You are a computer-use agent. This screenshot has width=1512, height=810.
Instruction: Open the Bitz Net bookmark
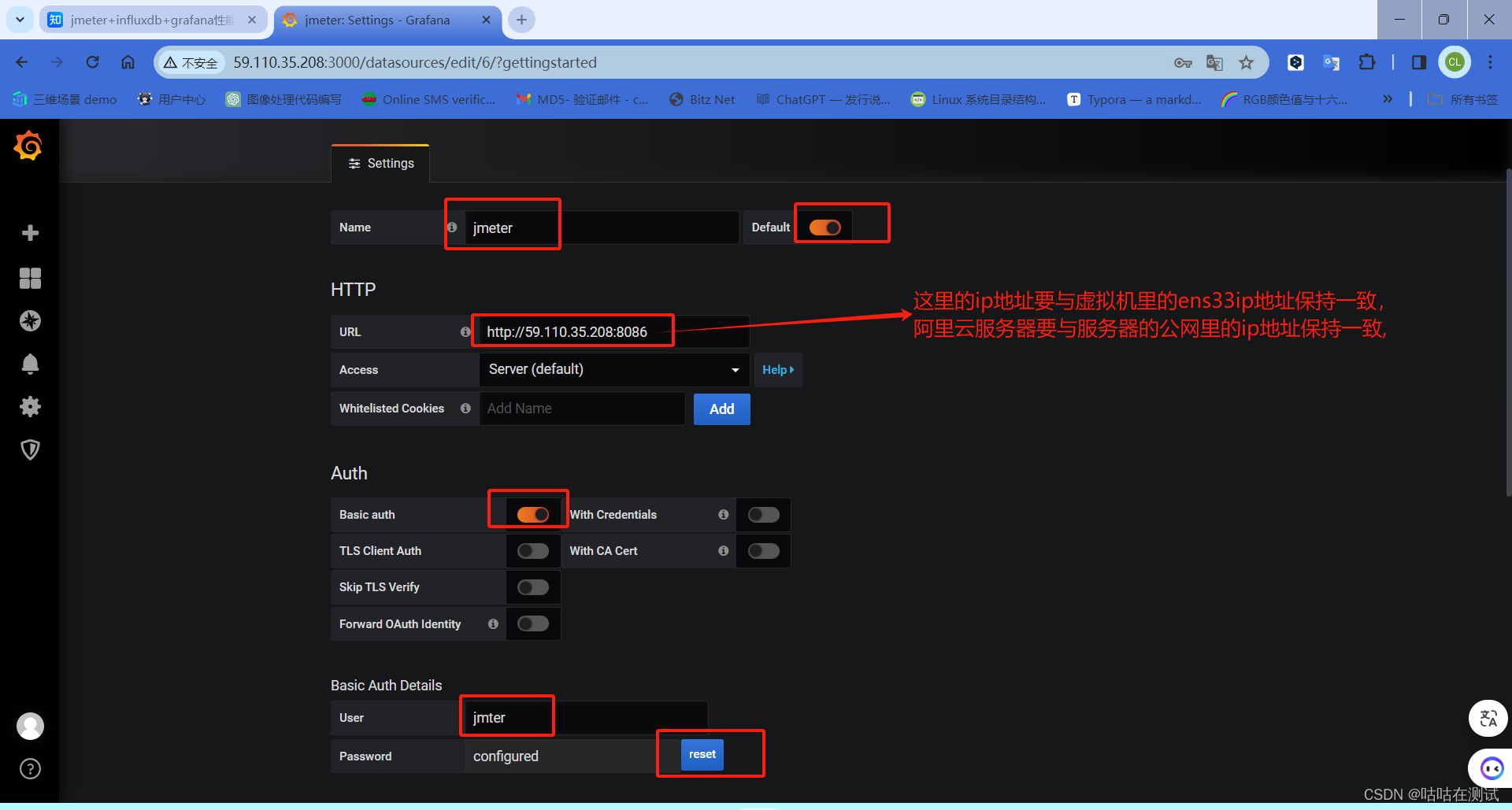[x=702, y=99]
